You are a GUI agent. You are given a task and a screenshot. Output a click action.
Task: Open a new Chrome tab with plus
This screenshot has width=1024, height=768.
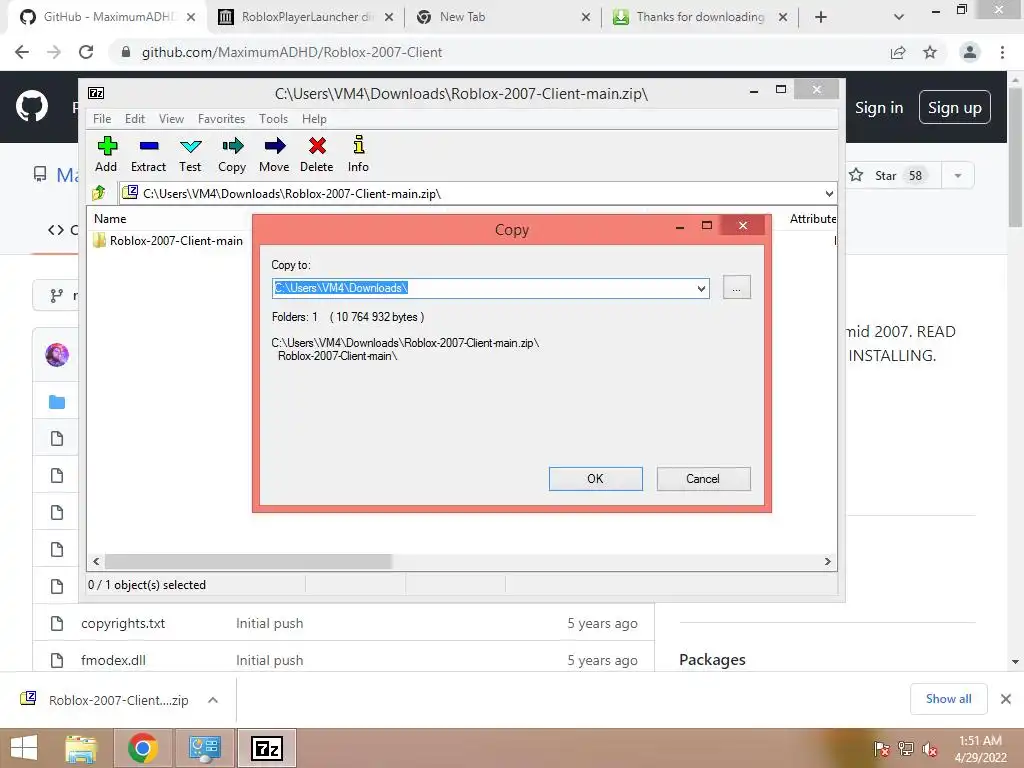point(821,17)
